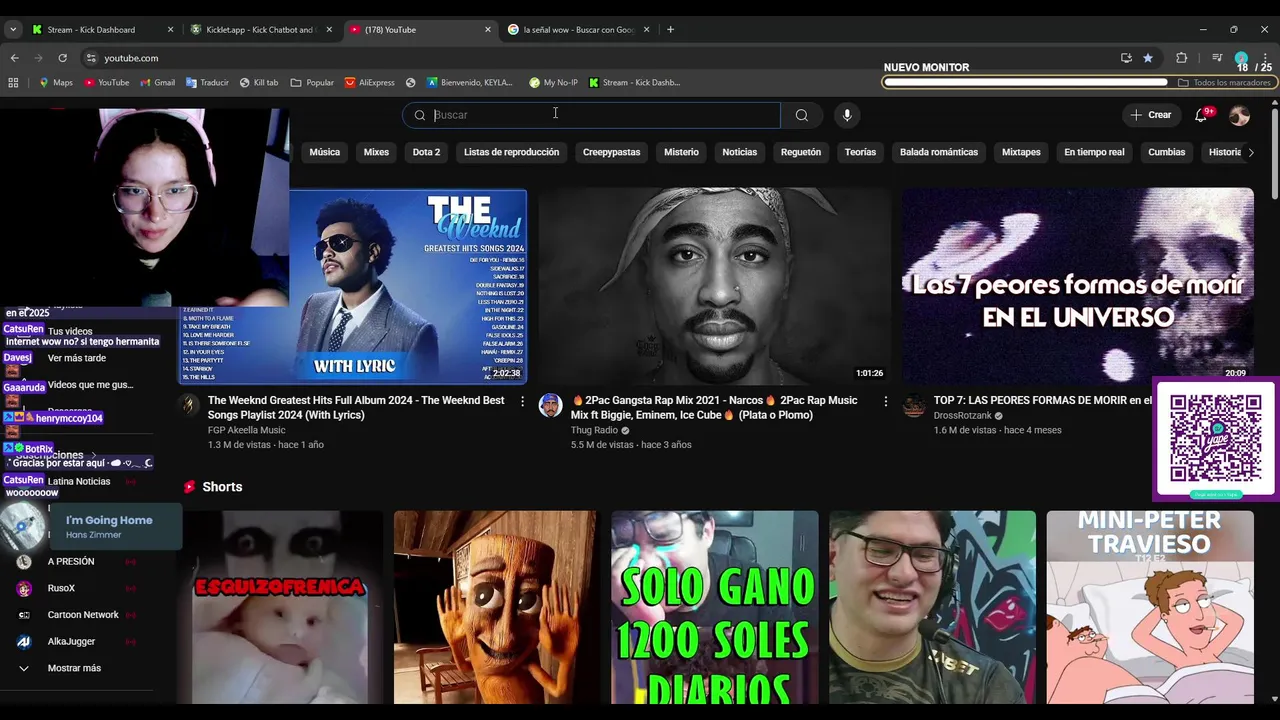The image size is (1280, 720).
Task: Select the Creepypastas chip
Action: click(x=611, y=152)
